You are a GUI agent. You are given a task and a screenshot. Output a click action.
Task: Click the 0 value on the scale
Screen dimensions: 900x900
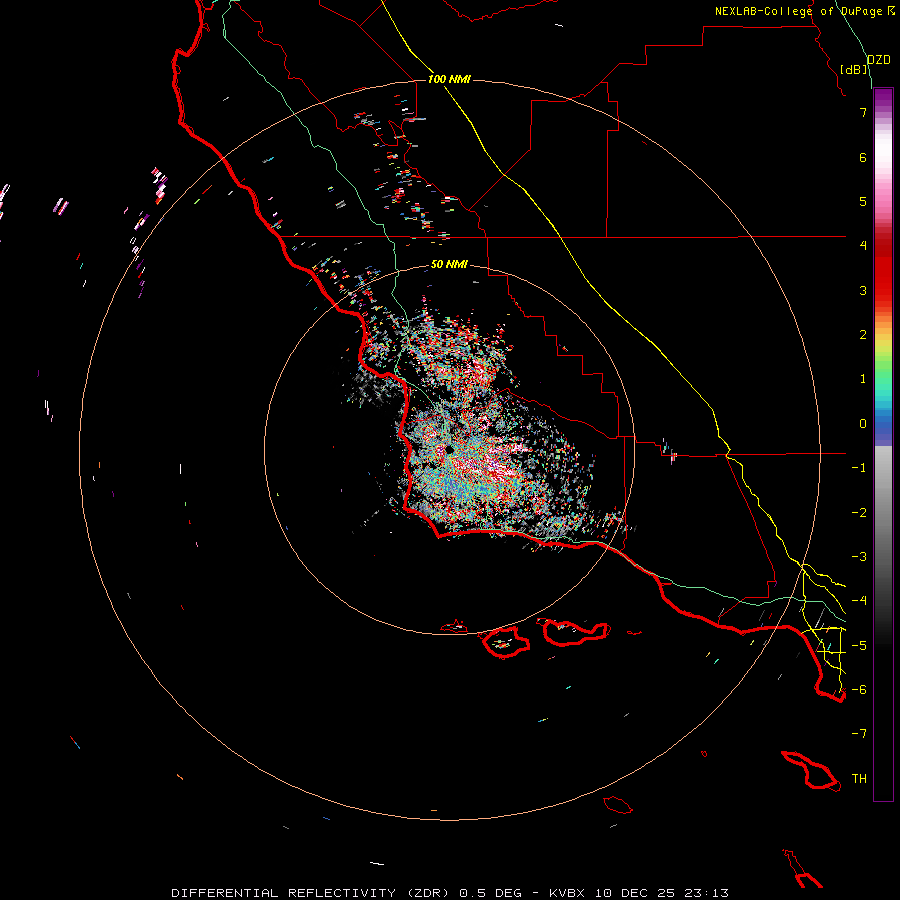pyautogui.click(x=863, y=424)
